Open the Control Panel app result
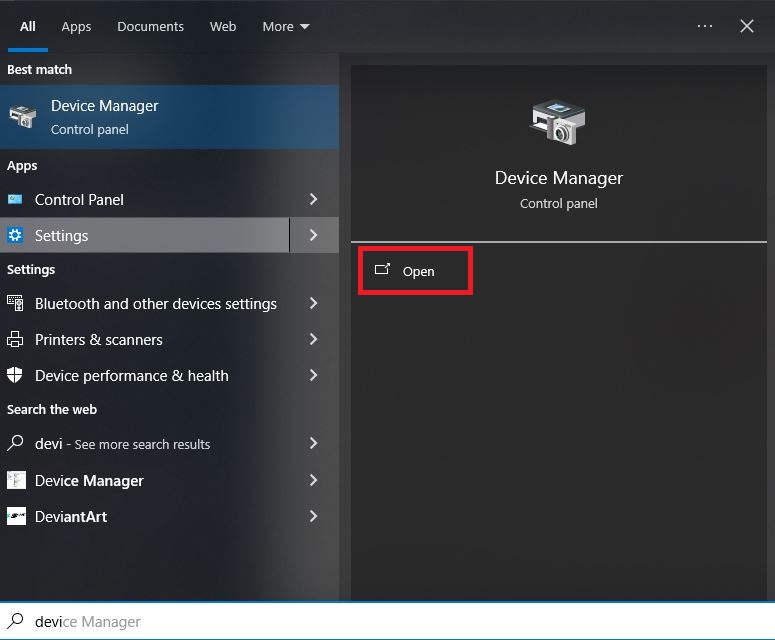This screenshot has width=775, height=640. [145, 200]
